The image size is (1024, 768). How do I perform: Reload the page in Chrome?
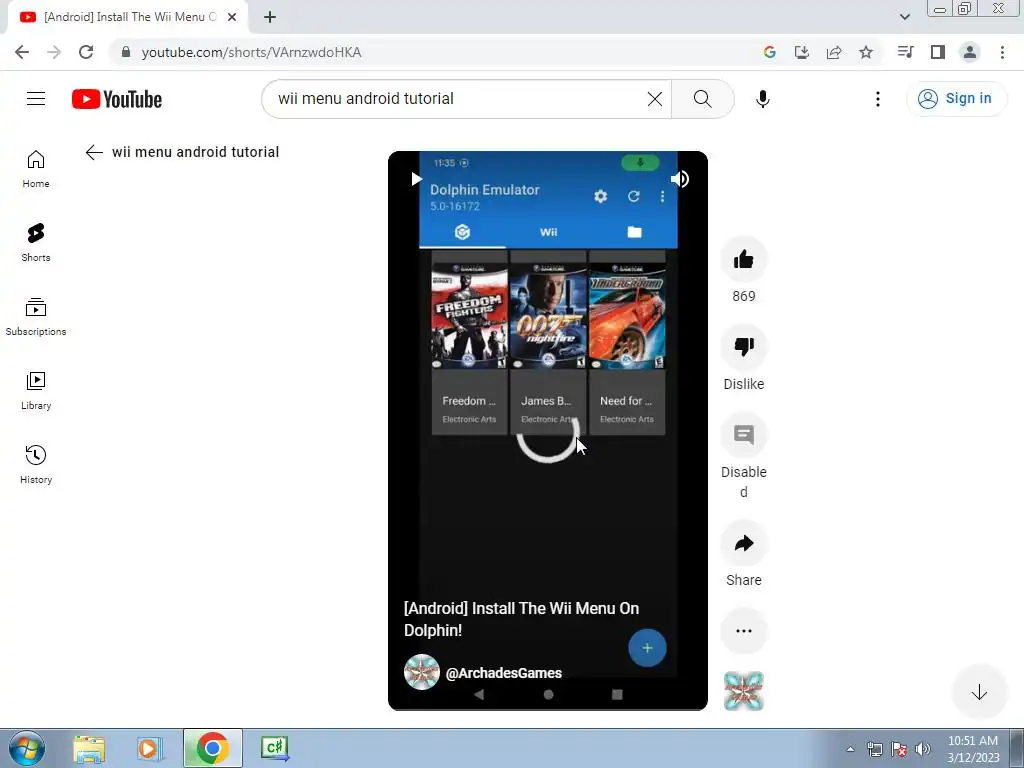coord(86,52)
